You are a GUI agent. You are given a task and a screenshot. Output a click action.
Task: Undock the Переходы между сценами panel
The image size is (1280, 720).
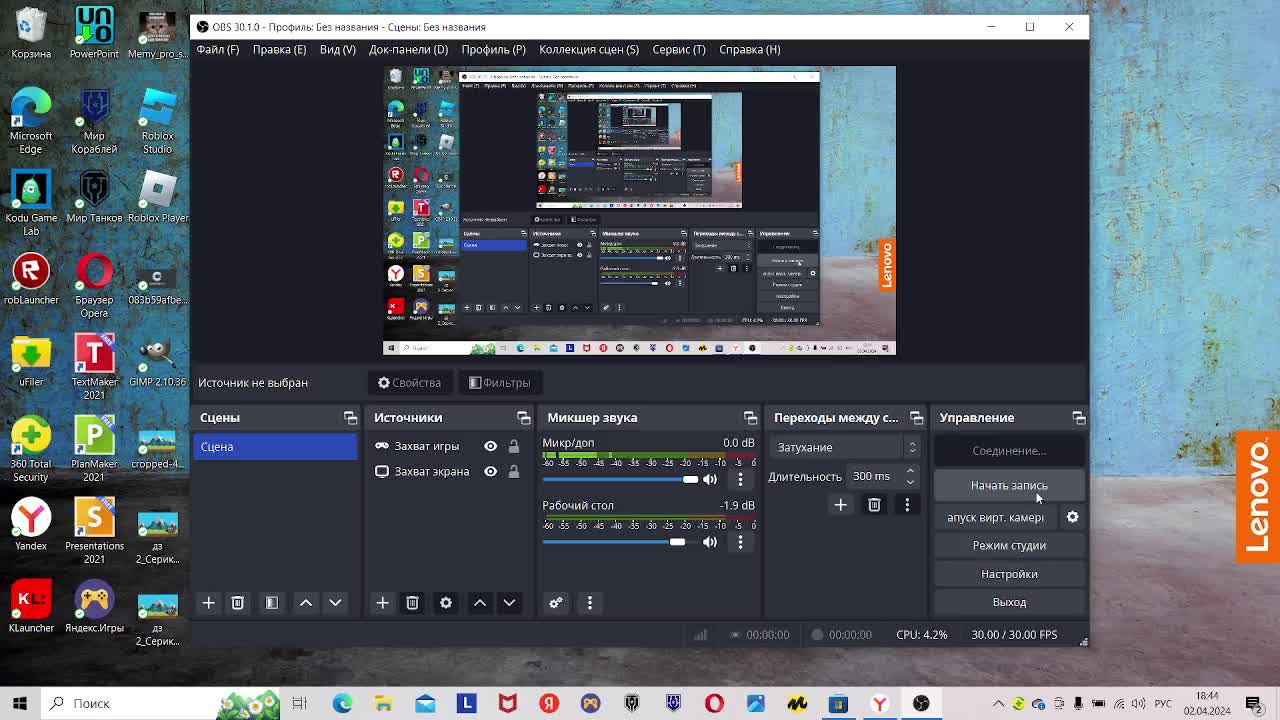916,417
